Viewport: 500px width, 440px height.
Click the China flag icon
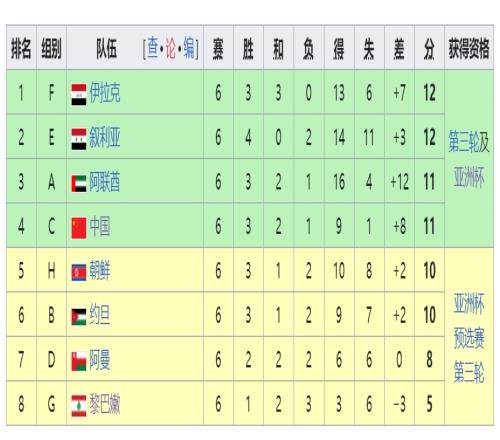79,228
